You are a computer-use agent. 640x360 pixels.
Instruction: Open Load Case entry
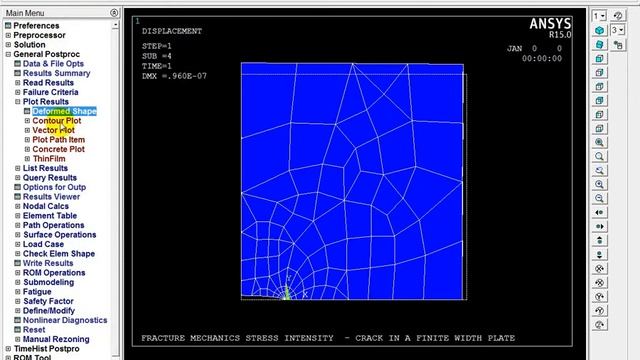point(43,244)
